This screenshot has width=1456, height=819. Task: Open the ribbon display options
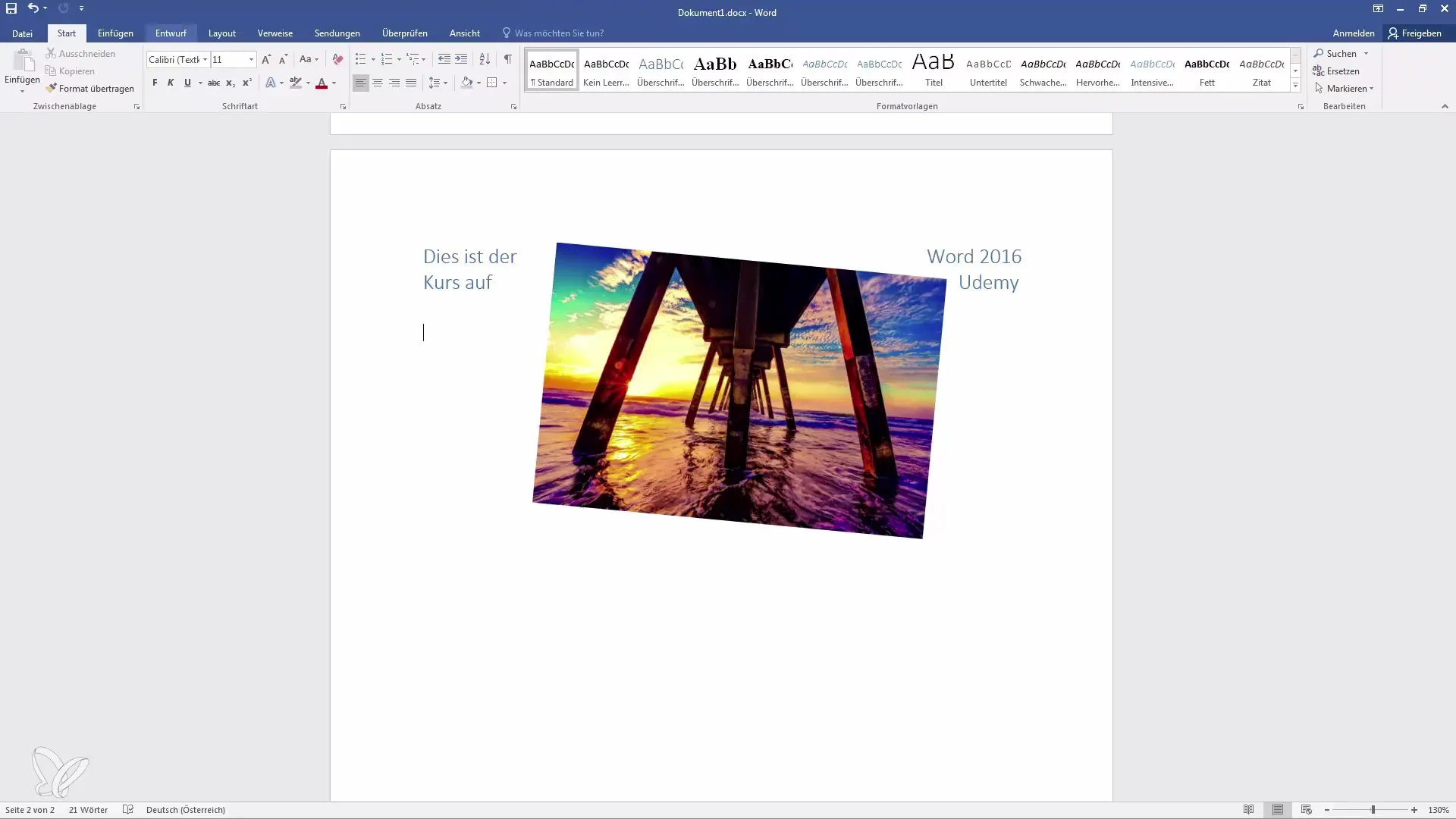[1378, 8]
